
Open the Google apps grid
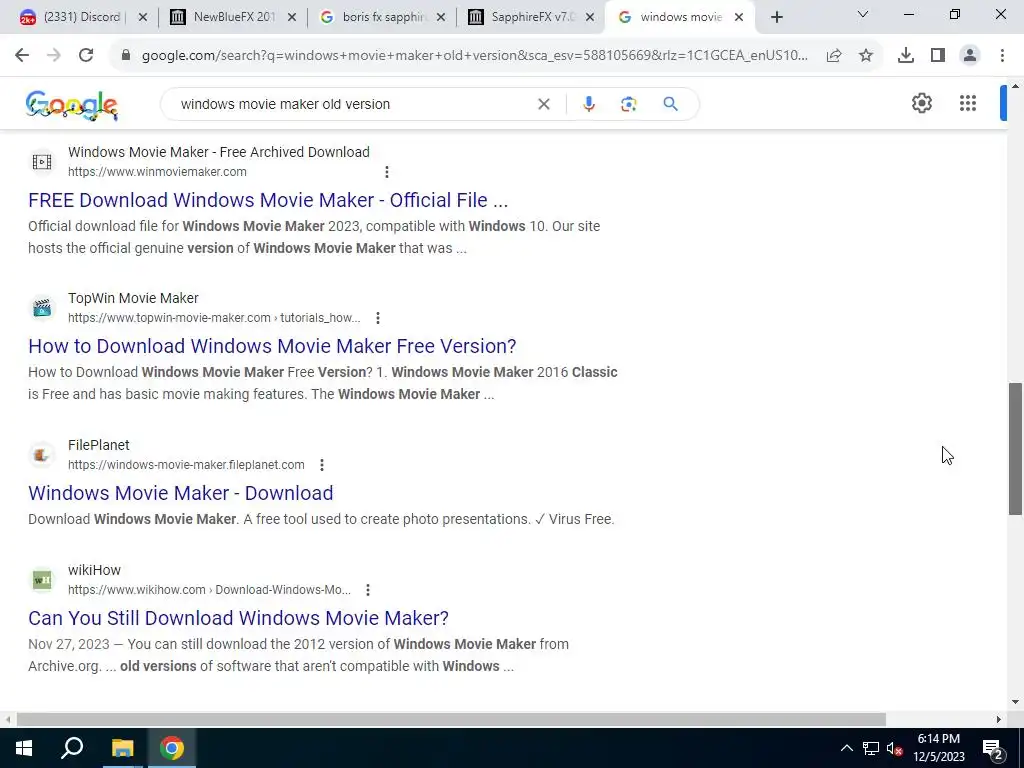click(968, 103)
